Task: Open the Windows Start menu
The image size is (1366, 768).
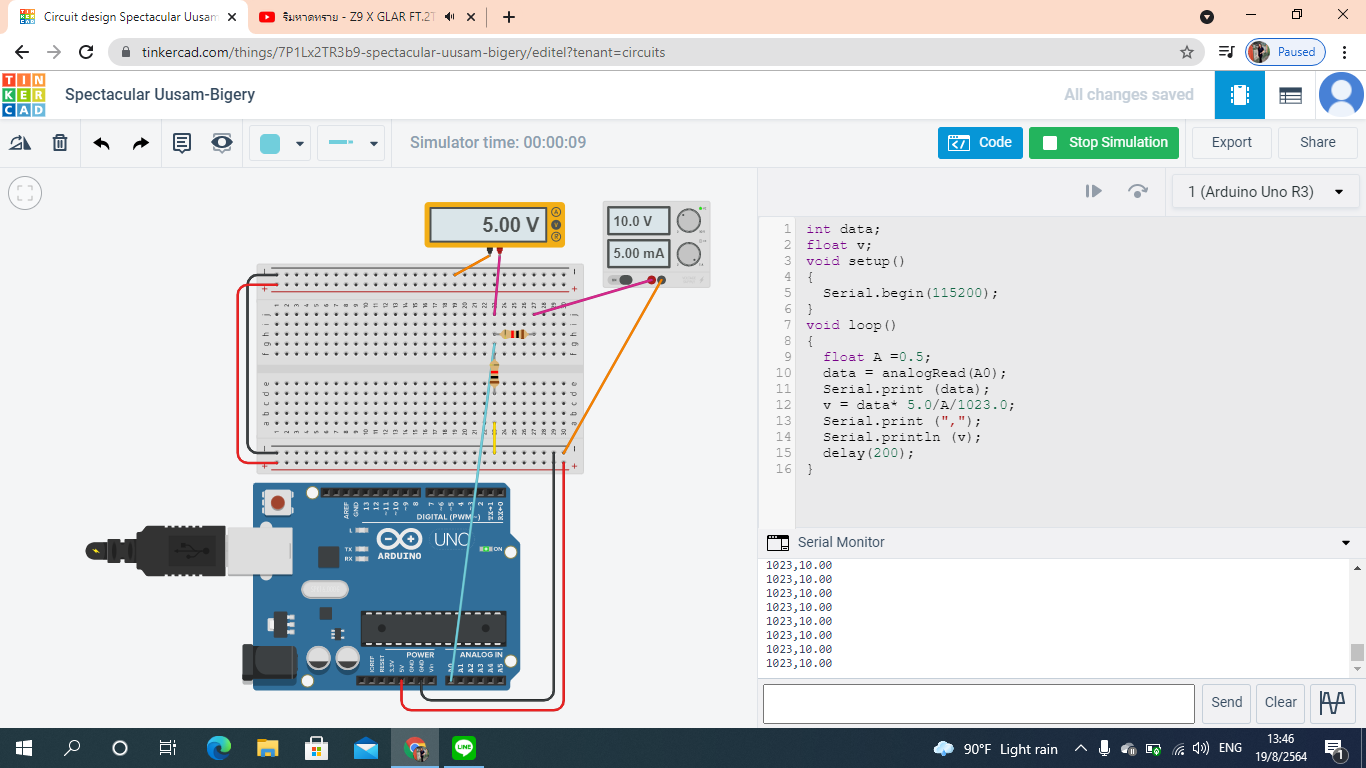Action: coord(23,748)
